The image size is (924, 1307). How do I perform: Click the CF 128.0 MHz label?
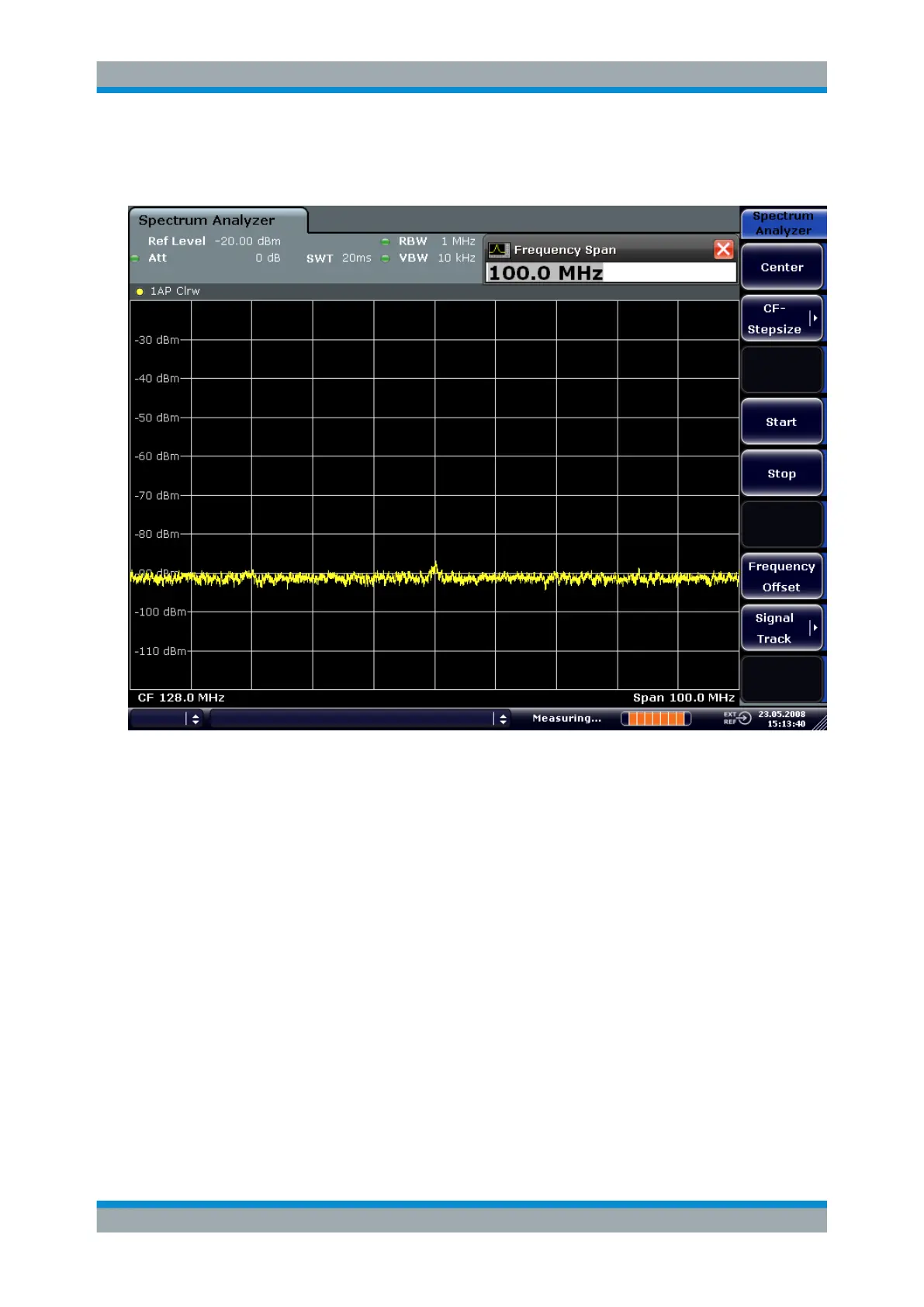[181, 698]
